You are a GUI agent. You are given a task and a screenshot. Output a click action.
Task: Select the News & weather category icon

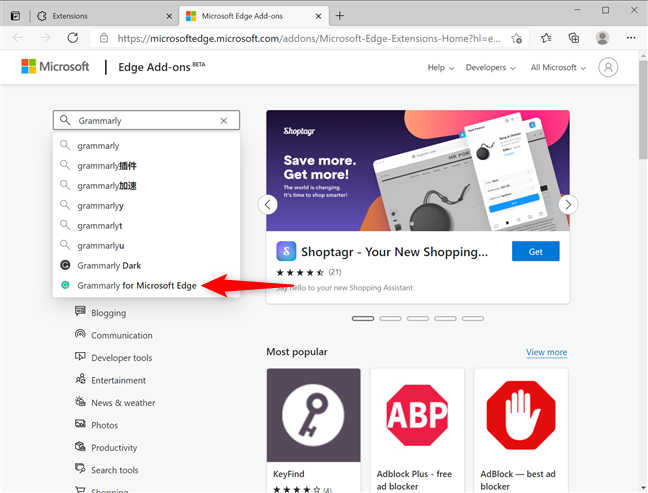coord(80,401)
